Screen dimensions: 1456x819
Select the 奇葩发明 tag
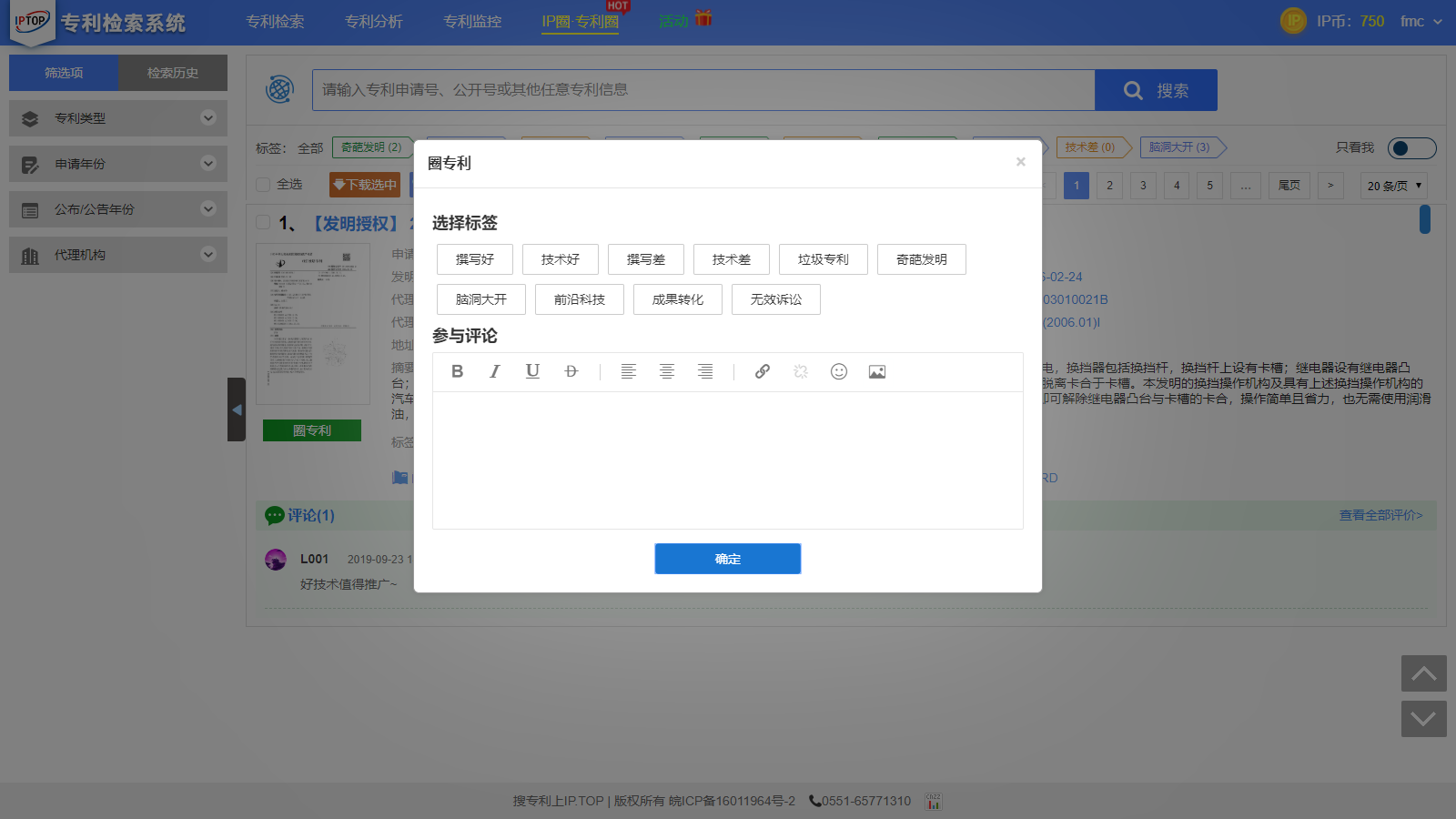(x=921, y=259)
